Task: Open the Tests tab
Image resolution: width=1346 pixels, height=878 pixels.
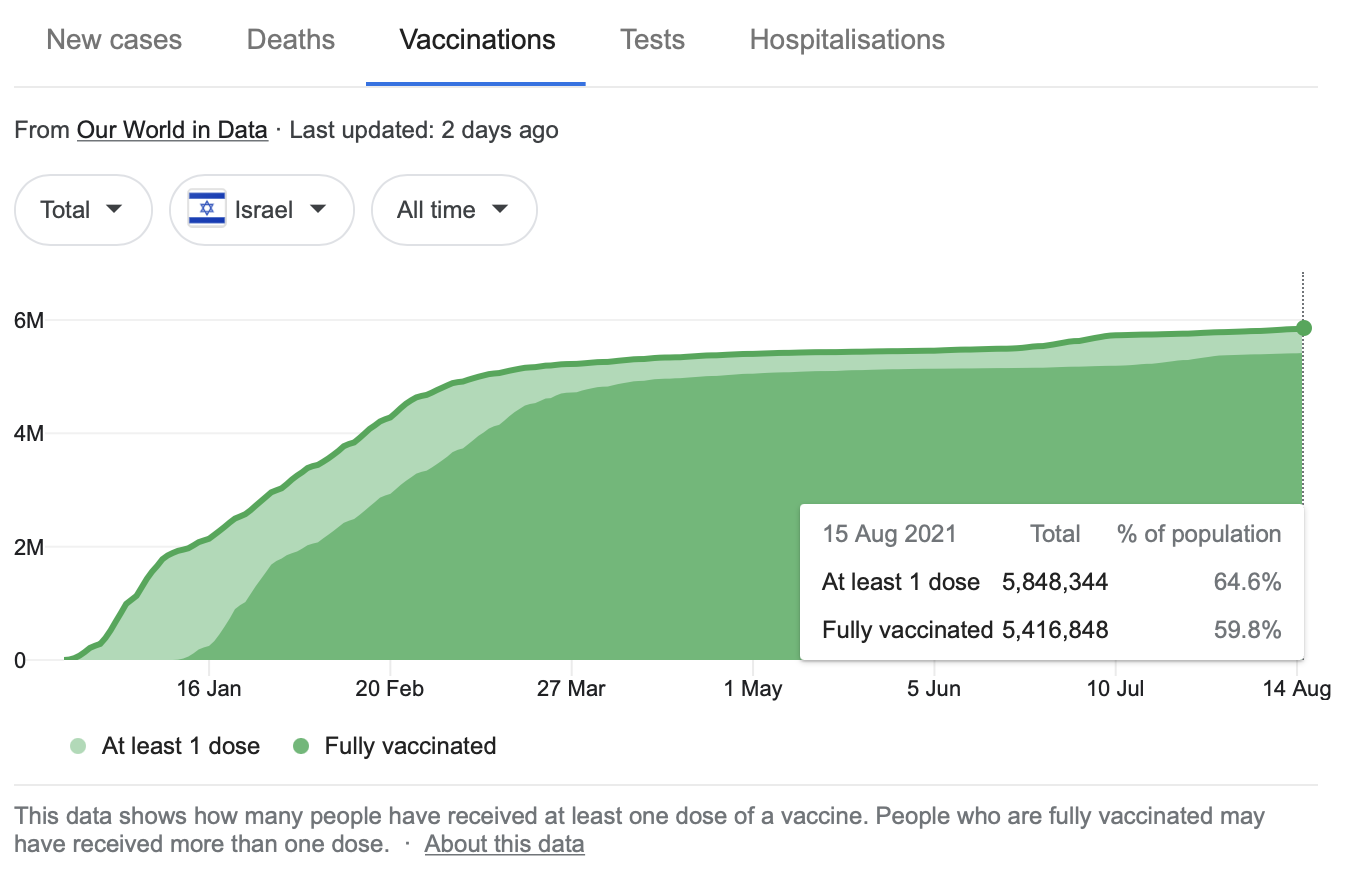Action: tap(652, 40)
